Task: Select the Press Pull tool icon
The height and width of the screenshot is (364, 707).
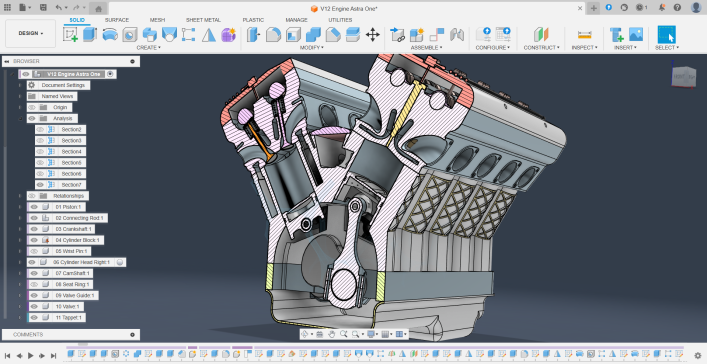Action: (x=254, y=34)
